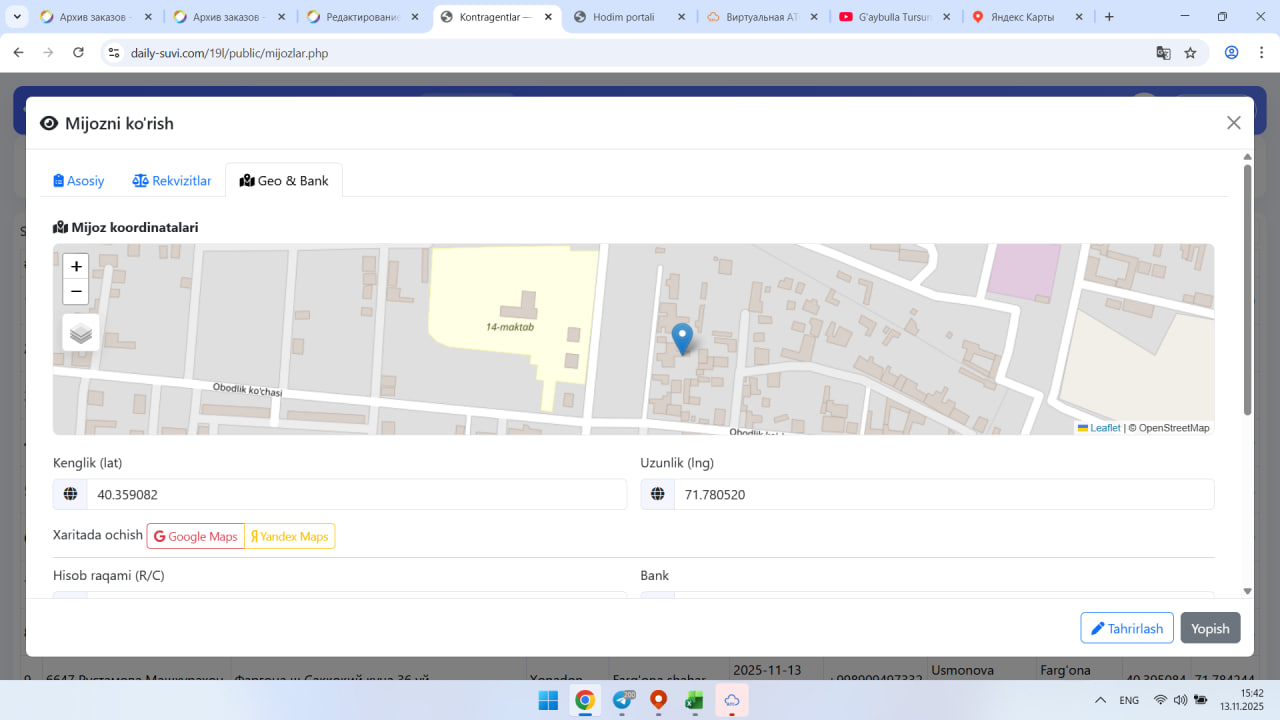Image resolution: width=1280 pixels, height=720 pixels.
Task: Zoom out on the Leaflet map
Action: tap(76, 291)
